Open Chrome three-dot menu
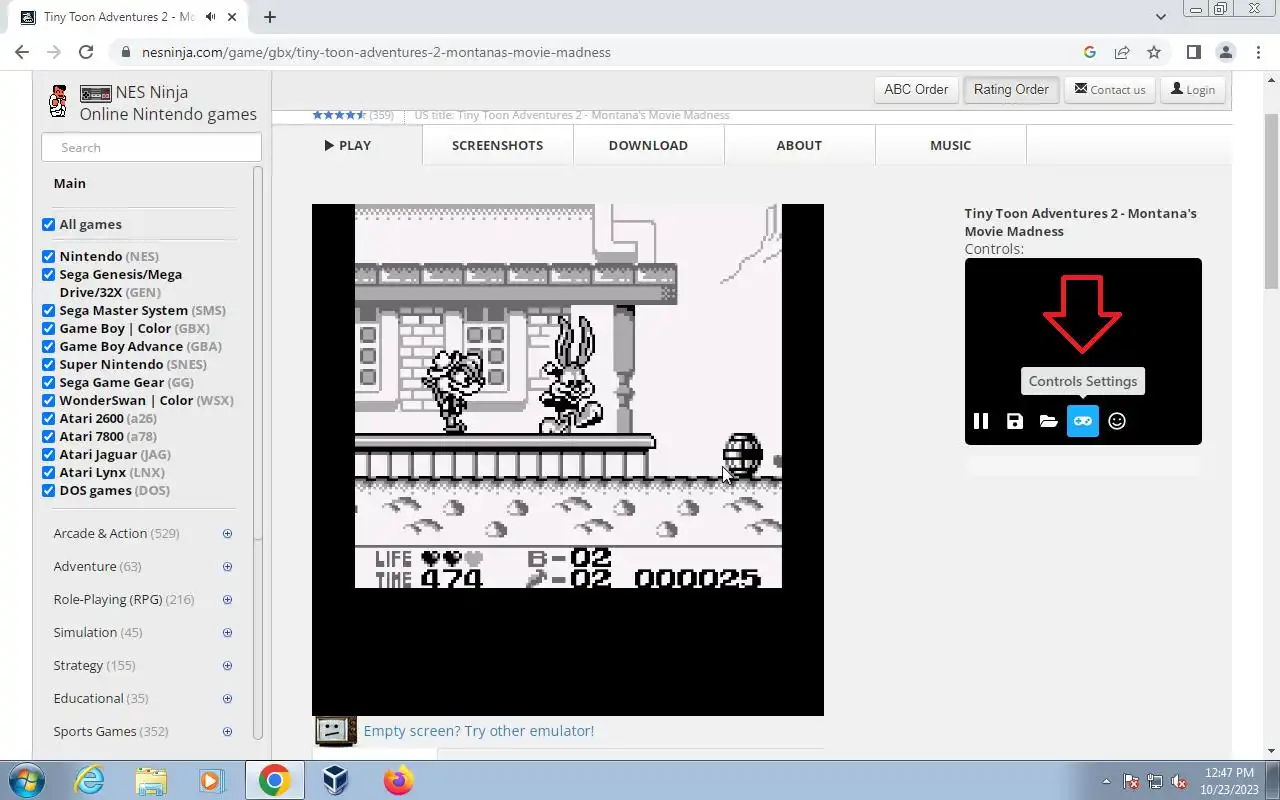 pos(1258,52)
